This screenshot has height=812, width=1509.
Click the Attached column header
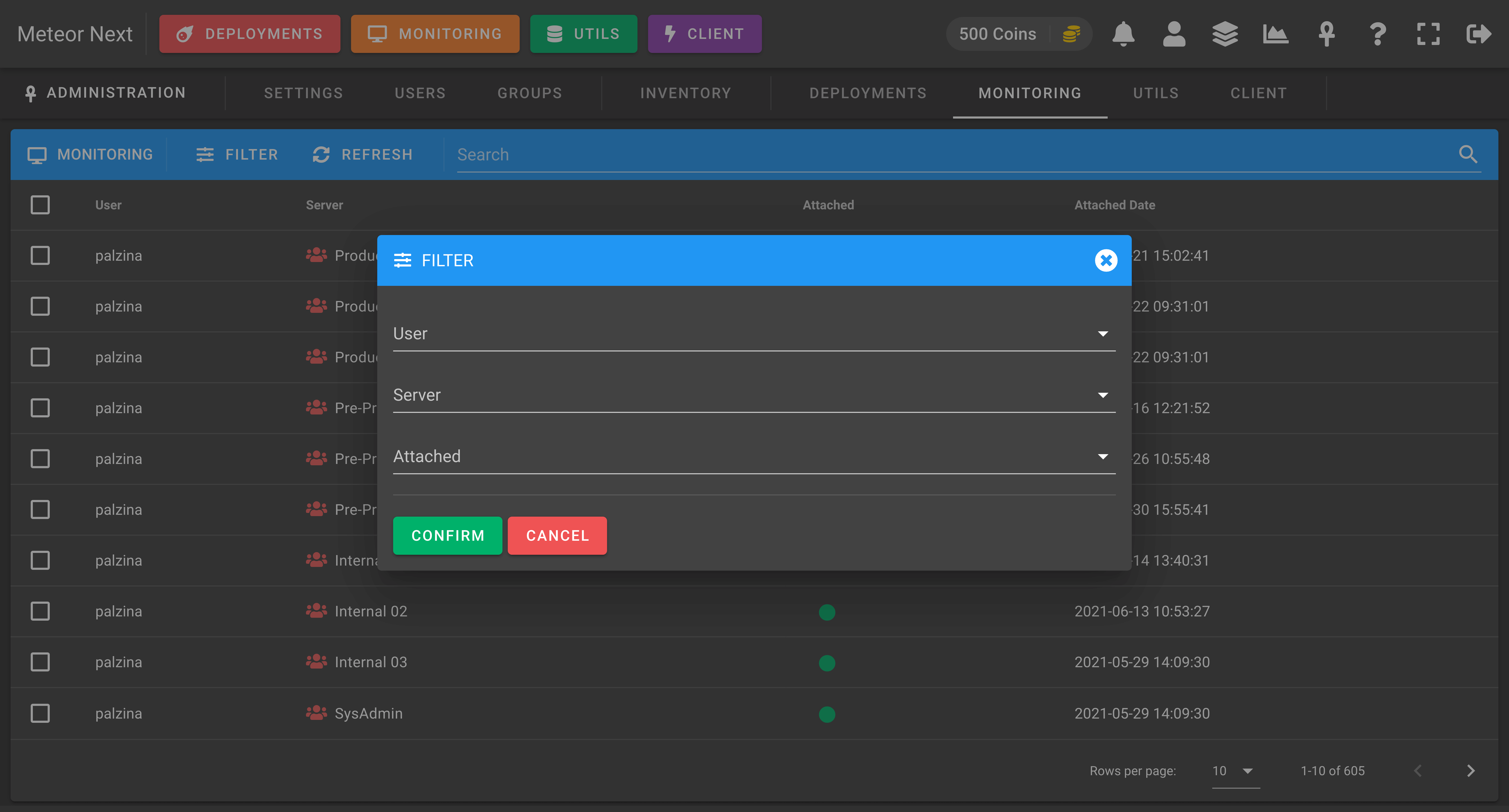(x=828, y=205)
